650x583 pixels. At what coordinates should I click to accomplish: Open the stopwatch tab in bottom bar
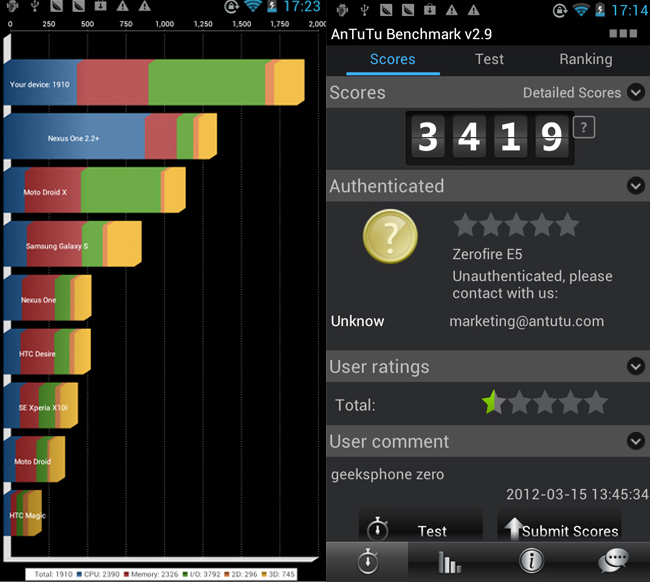(368, 561)
